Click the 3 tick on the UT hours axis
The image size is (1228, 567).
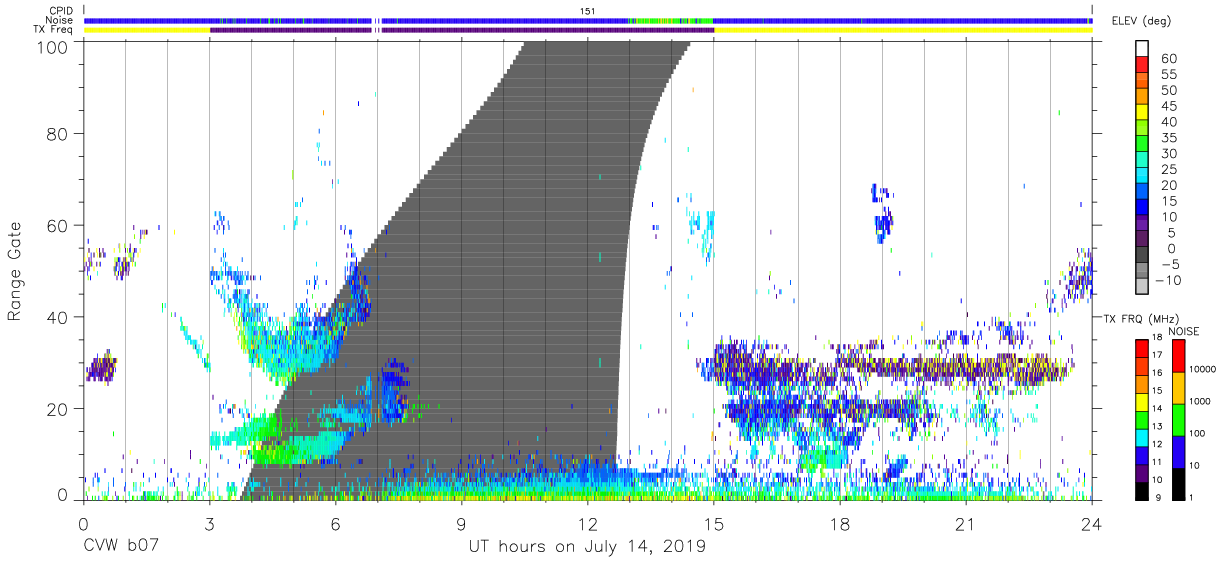pyautogui.click(x=209, y=524)
